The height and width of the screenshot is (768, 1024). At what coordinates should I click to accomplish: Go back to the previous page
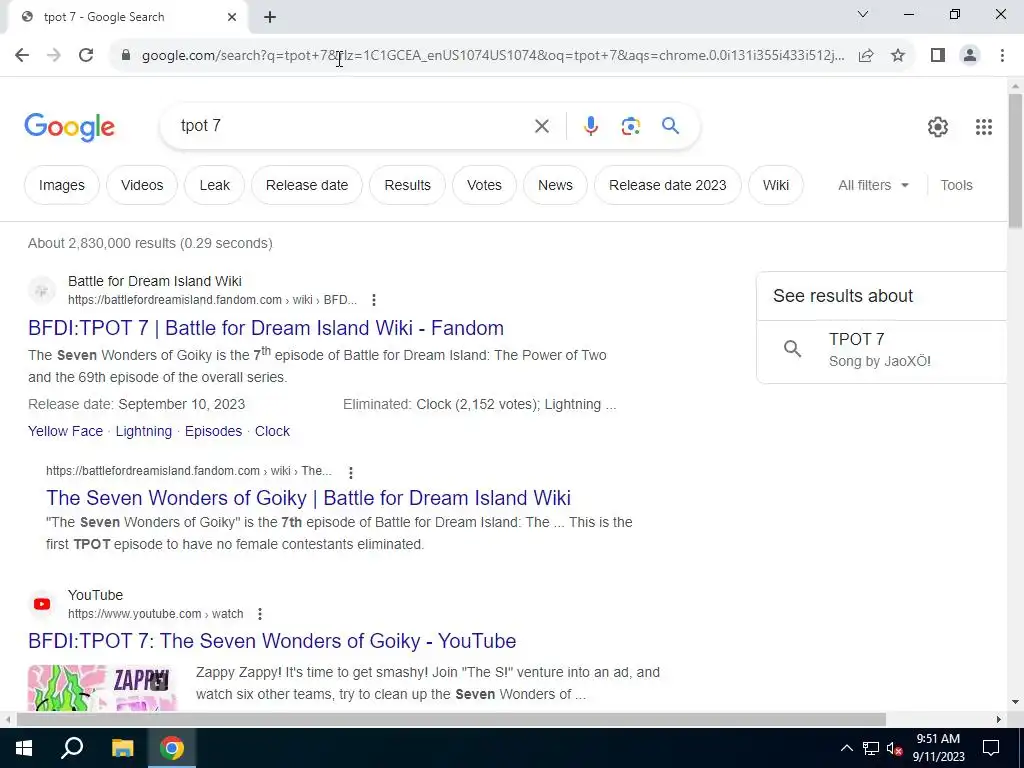pos(22,56)
